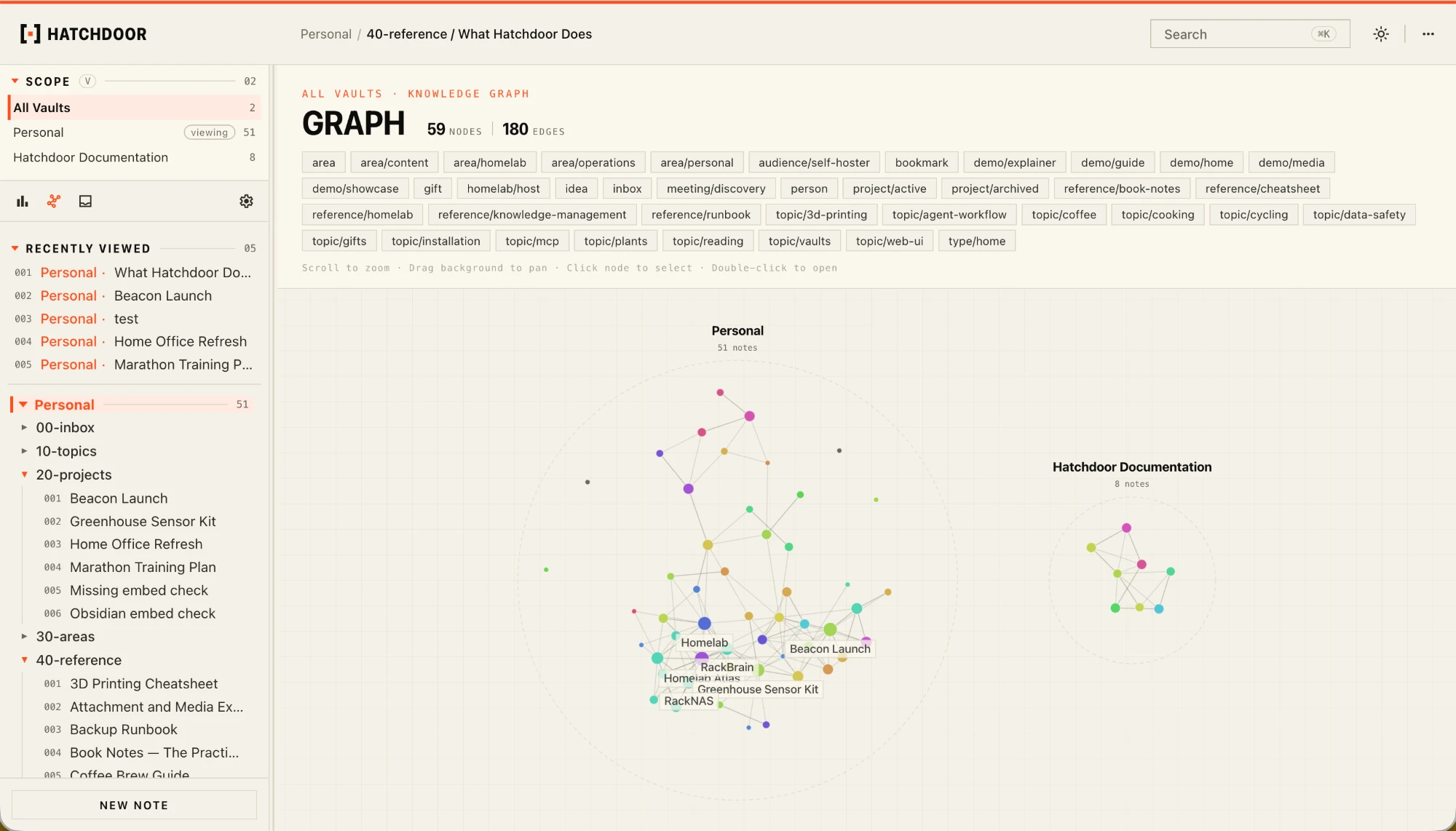Toggle the demo/showcase tag filter
This screenshot has width=1456, height=831.
(355, 189)
